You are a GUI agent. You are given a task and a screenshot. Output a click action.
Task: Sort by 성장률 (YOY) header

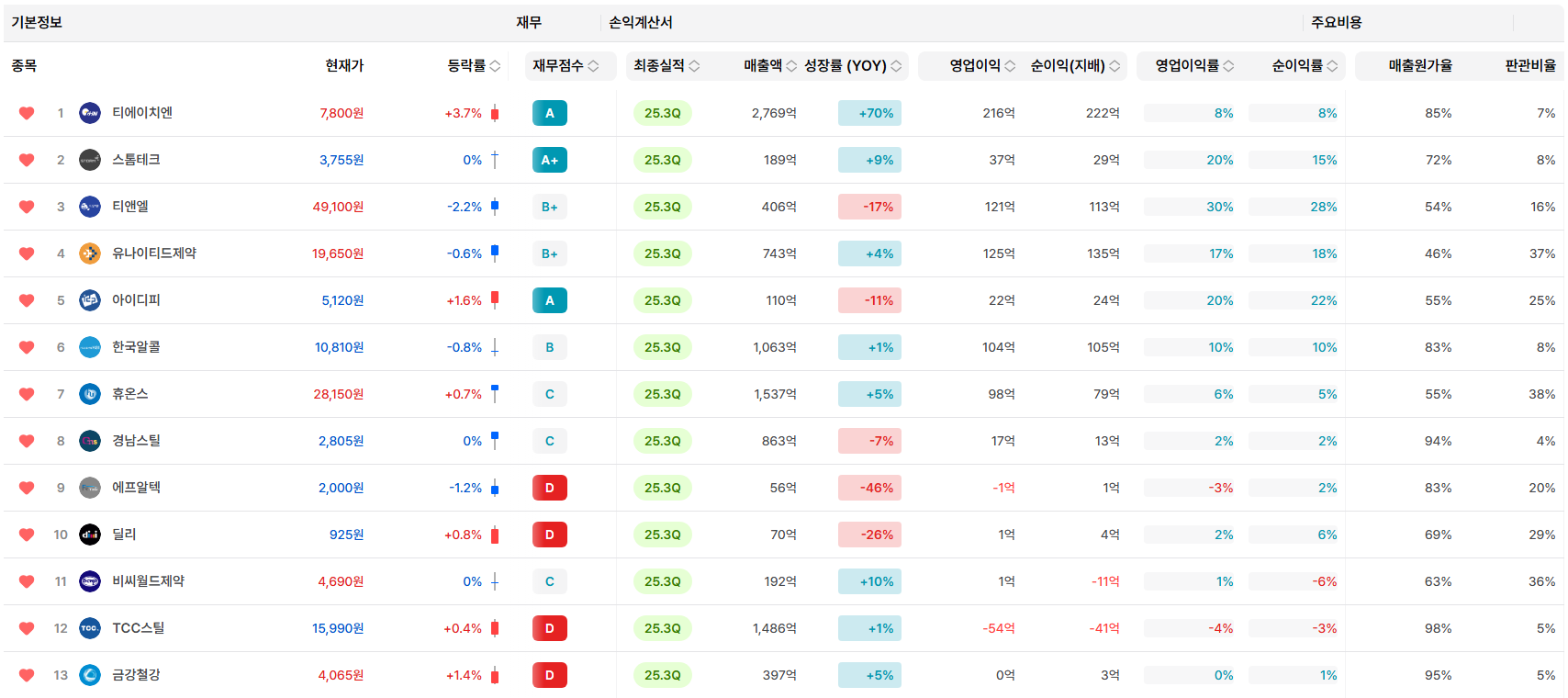click(x=853, y=65)
